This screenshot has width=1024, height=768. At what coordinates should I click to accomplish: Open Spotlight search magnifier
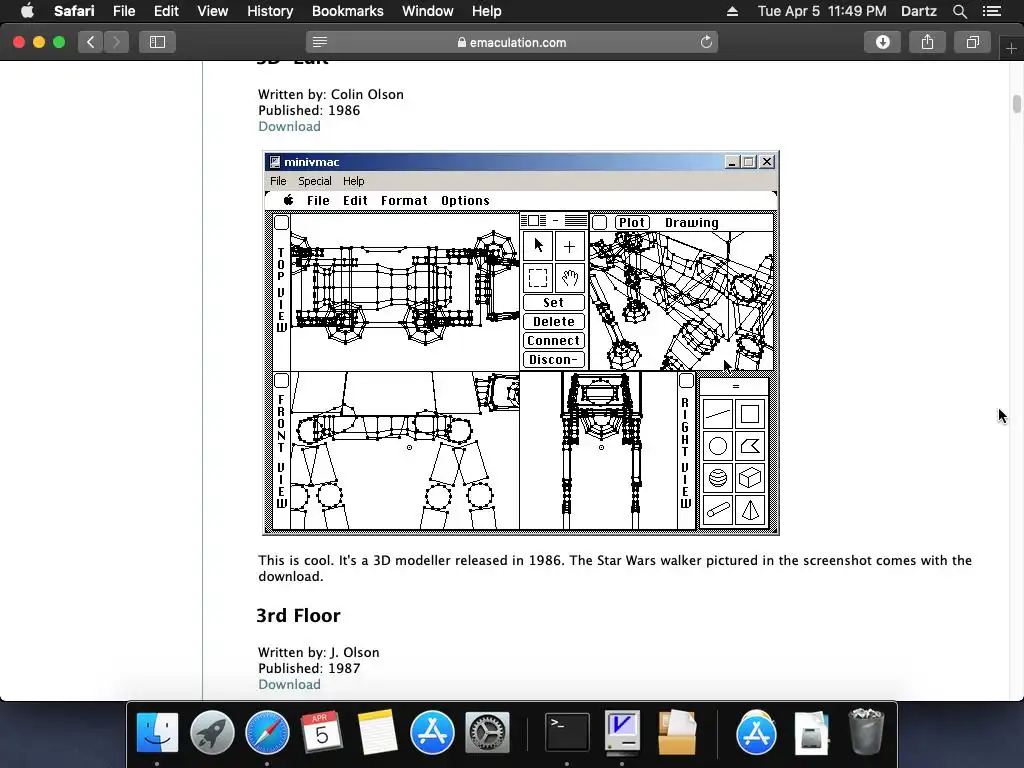(x=959, y=11)
